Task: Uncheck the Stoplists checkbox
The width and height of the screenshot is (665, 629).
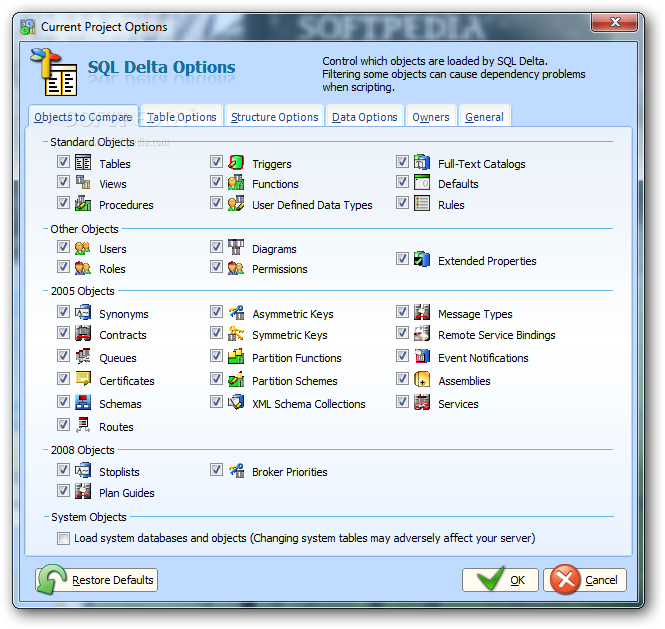Action: coord(63,470)
